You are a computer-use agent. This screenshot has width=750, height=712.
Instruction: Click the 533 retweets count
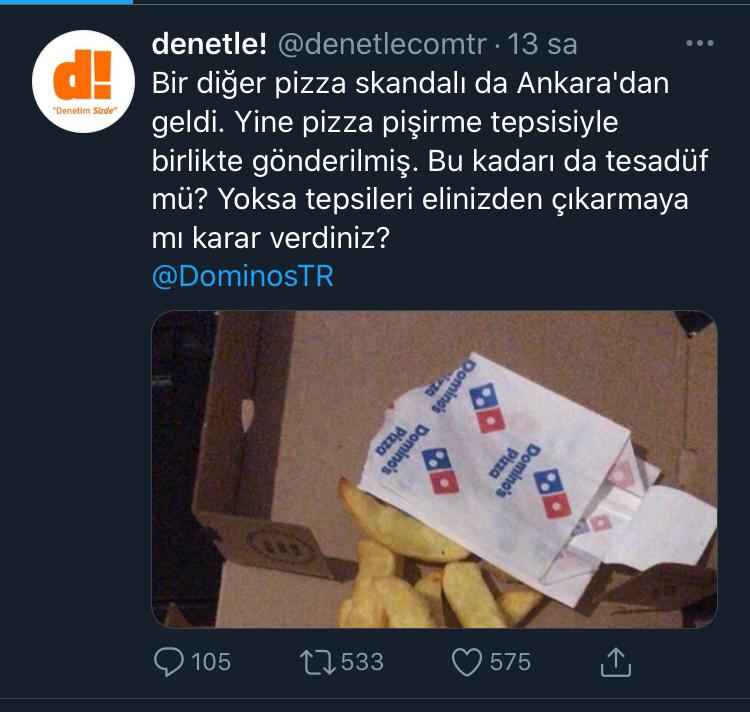(362, 662)
